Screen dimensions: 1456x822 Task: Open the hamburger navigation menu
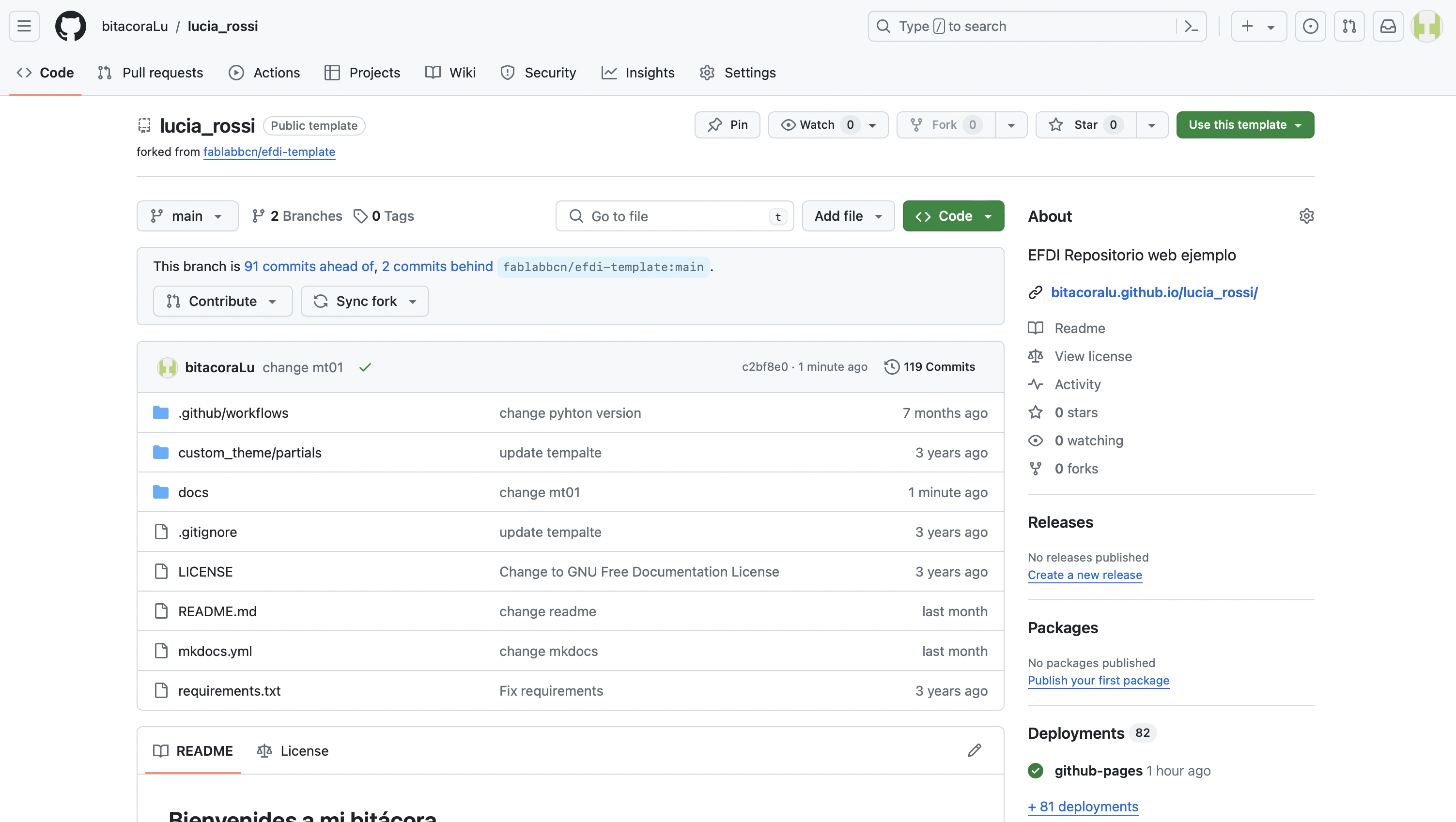coord(24,26)
